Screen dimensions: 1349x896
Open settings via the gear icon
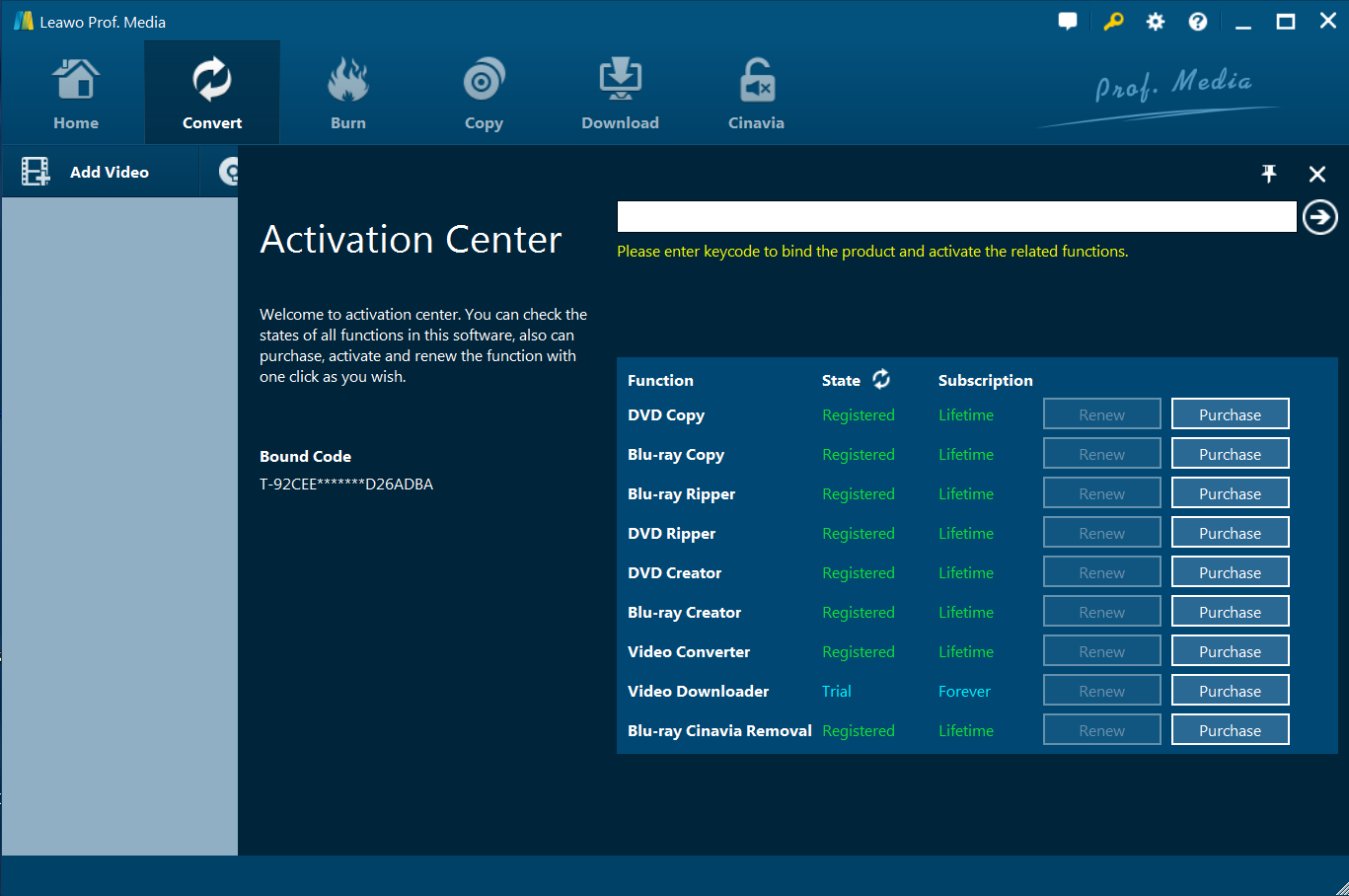[1156, 22]
